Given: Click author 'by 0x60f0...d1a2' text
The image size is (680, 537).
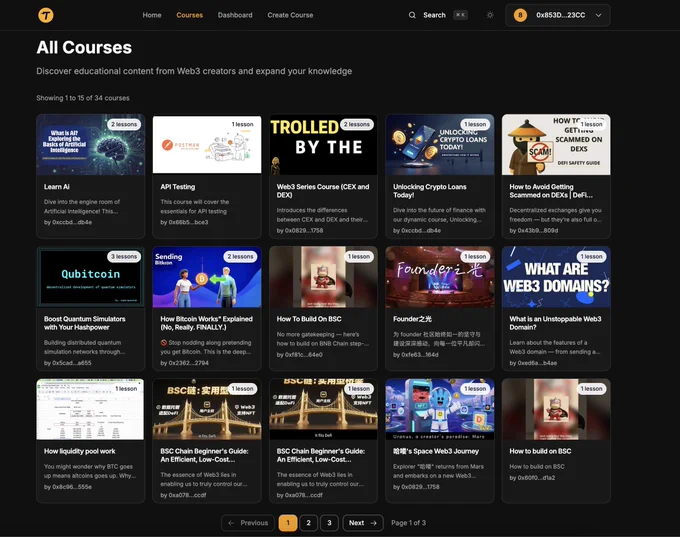Looking at the screenshot, I should tap(532, 478).
